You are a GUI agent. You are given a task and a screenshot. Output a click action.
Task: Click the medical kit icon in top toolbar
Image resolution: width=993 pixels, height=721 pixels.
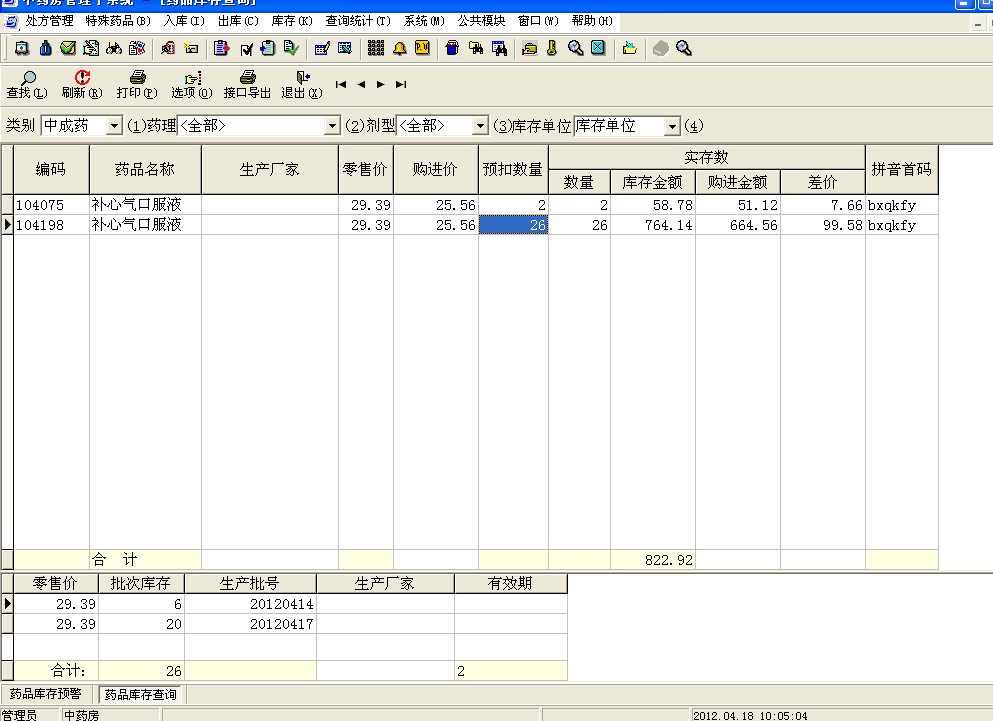coord(22,48)
